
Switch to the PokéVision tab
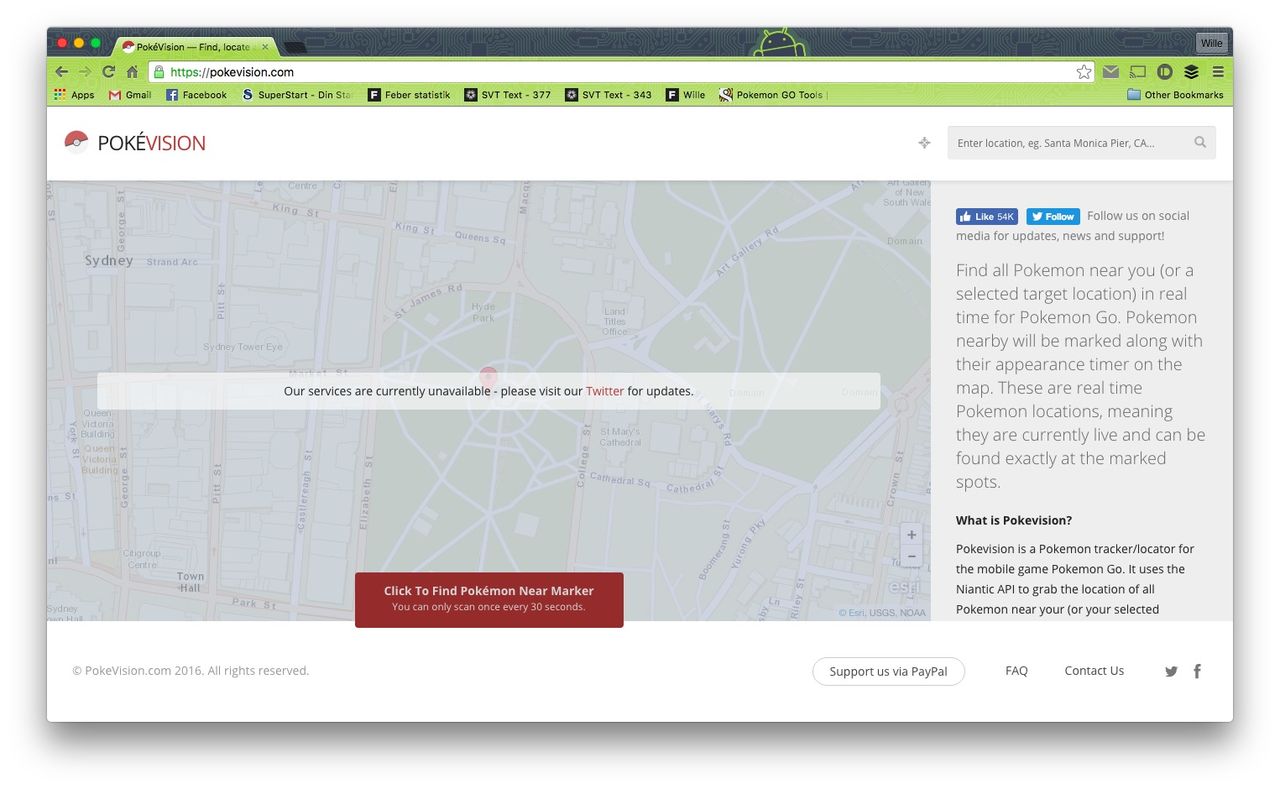194,46
